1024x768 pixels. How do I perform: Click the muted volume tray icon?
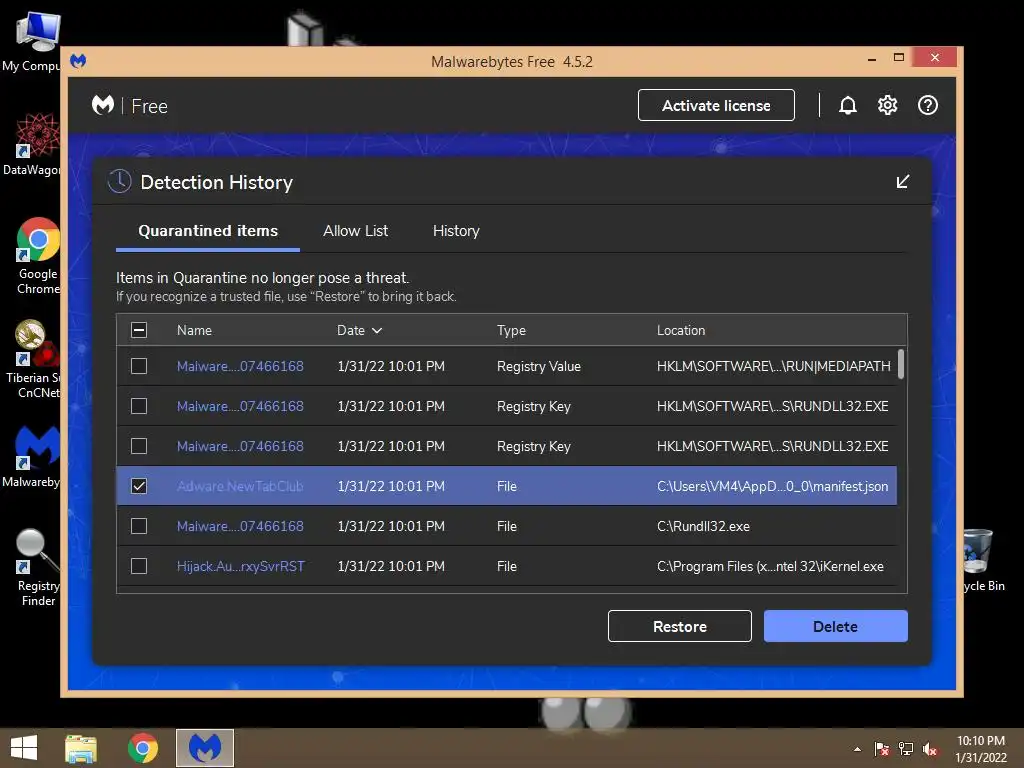[x=930, y=749]
